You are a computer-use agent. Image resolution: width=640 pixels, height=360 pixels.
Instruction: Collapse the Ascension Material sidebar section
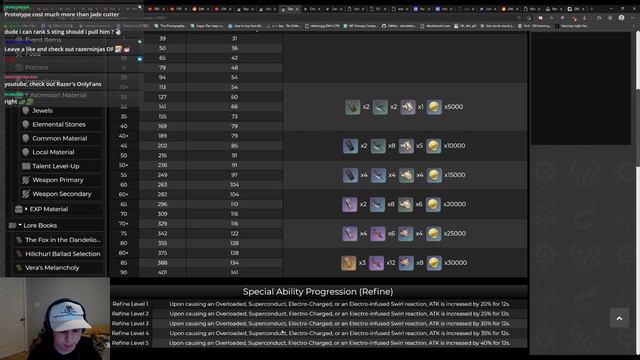[x=26, y=95]
